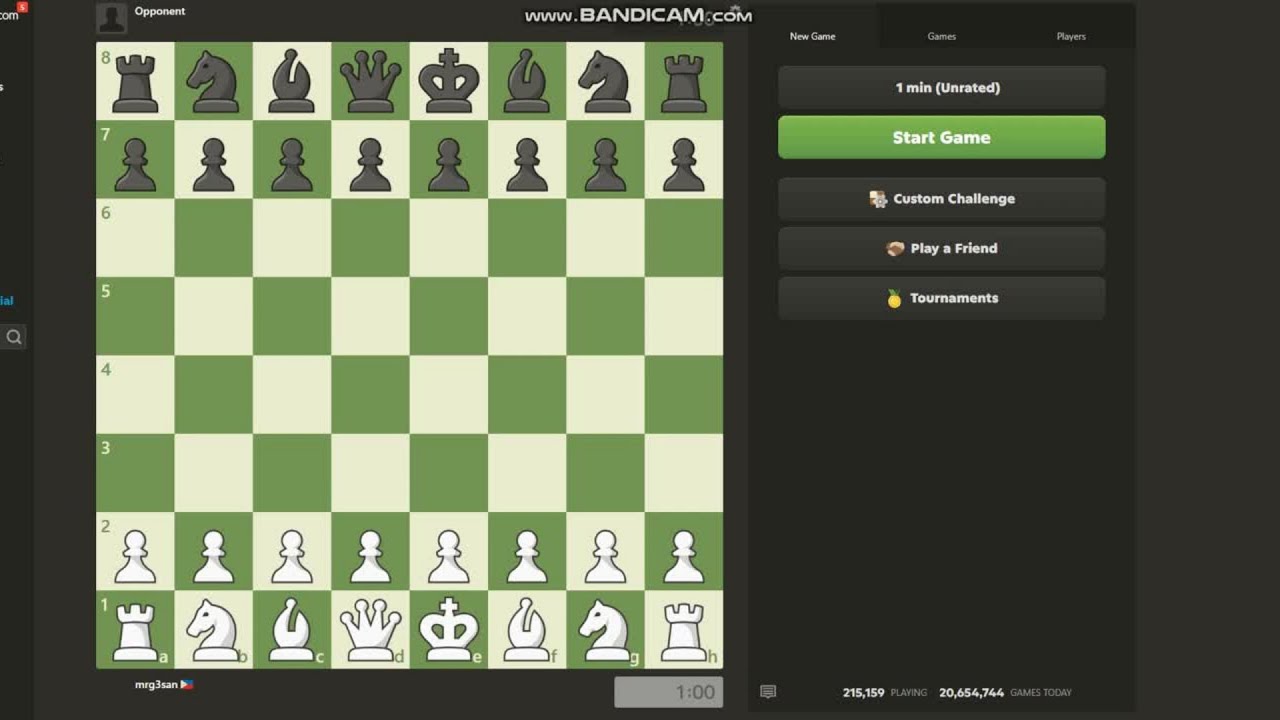Select the white bishop on c1
The image size is (1280, 720).
292,630
